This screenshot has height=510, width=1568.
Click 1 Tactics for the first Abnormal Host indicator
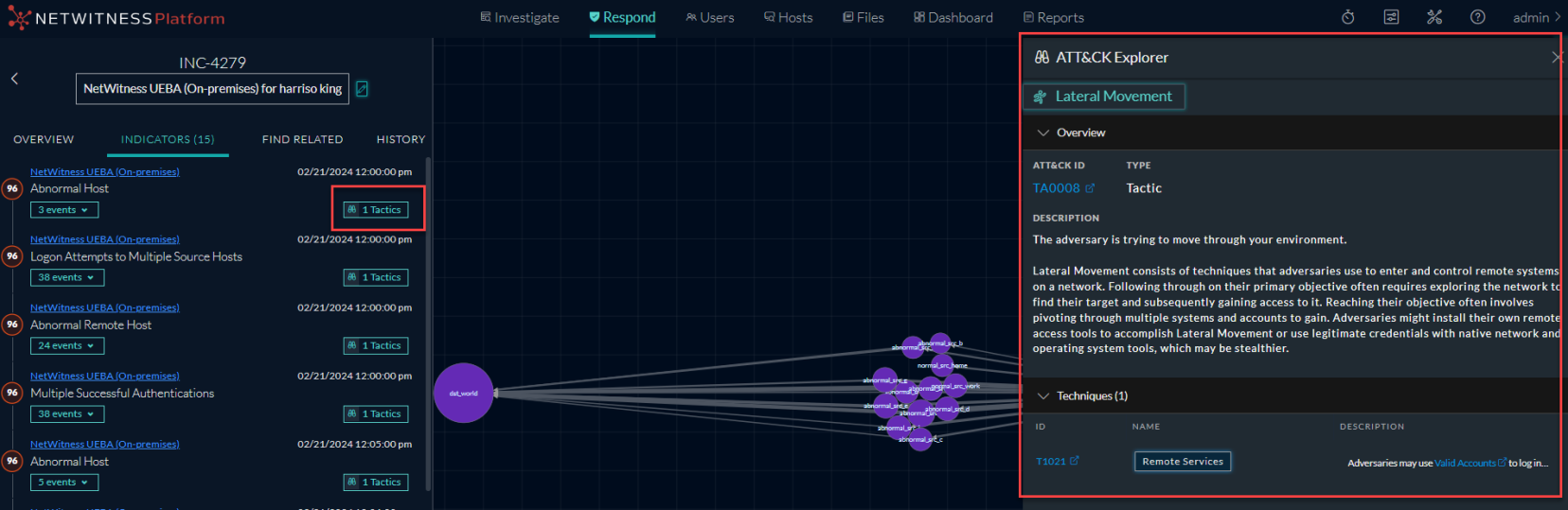376,210
